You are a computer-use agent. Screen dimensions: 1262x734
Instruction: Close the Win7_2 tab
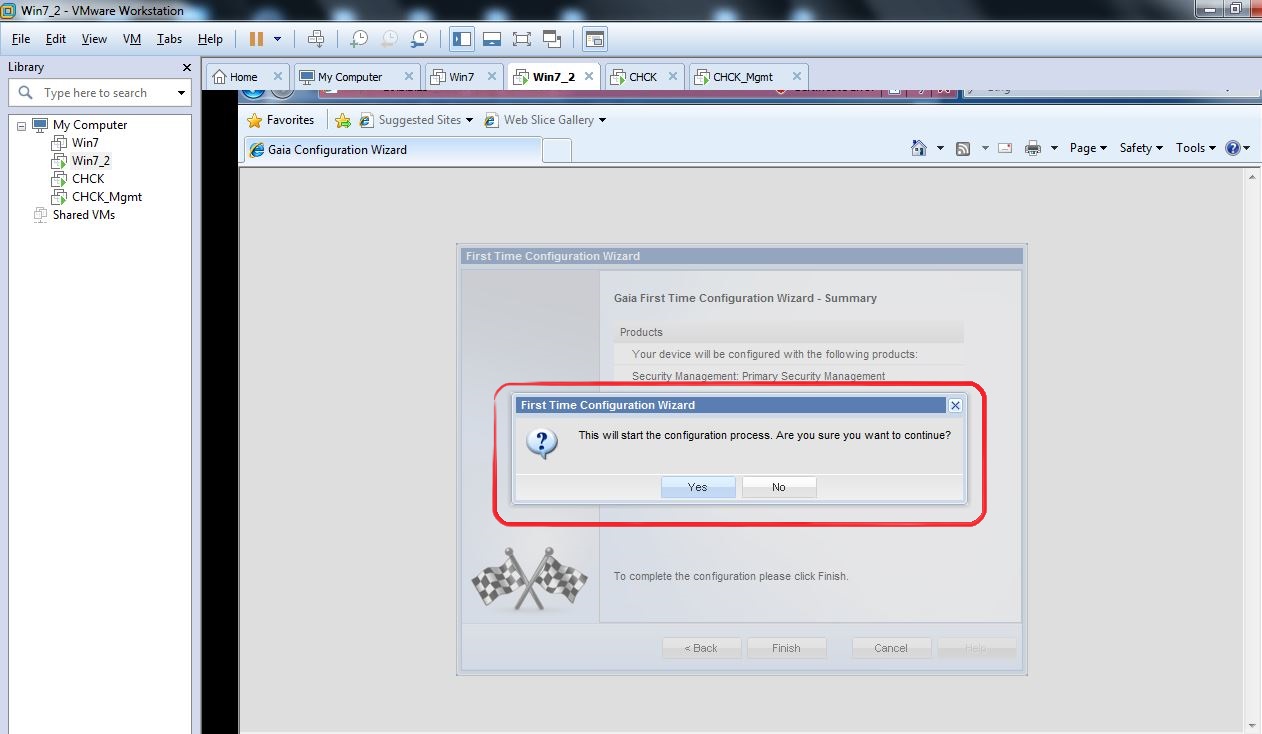point(589,76)
